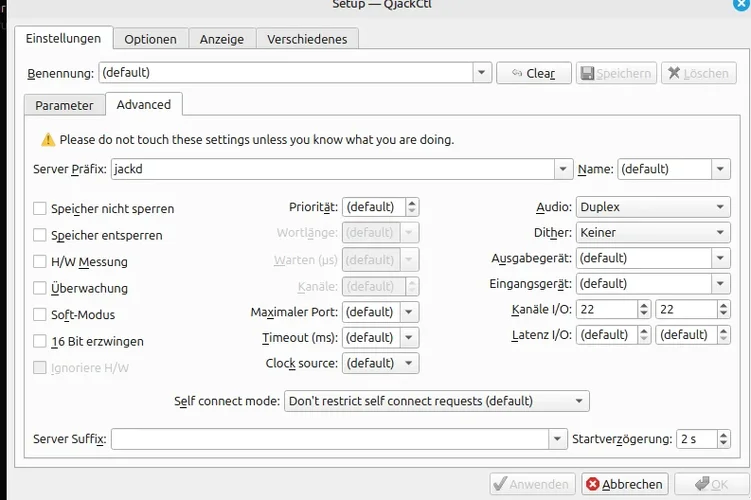This screenshot has height=500, width=751.
Task: Open the Benennung preset dropdown
Action: 482,73
